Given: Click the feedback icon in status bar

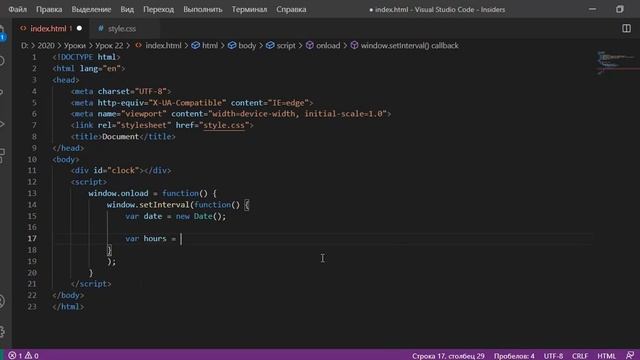Looking at the screenshot, I should [x=630, y=356].
